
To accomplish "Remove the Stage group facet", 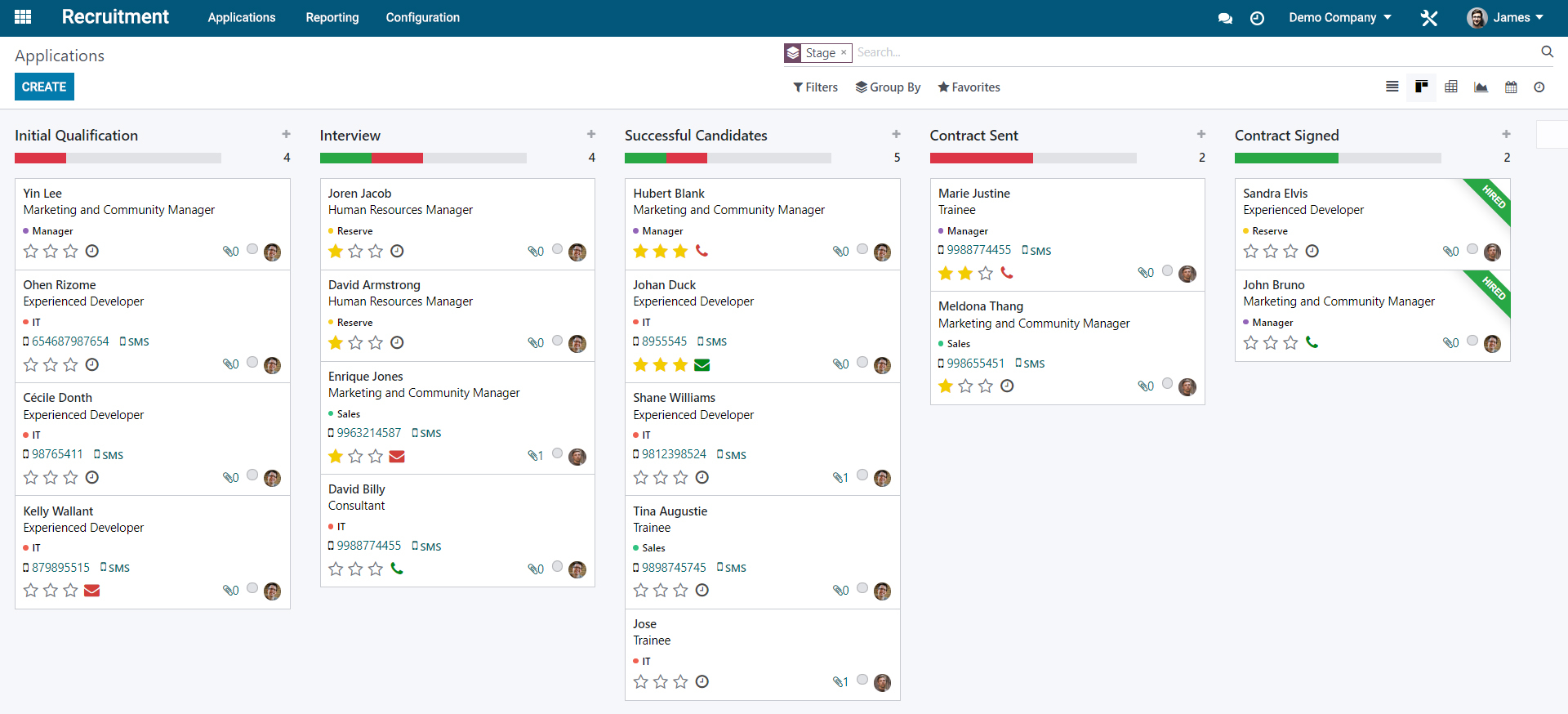I will (844, 52).
